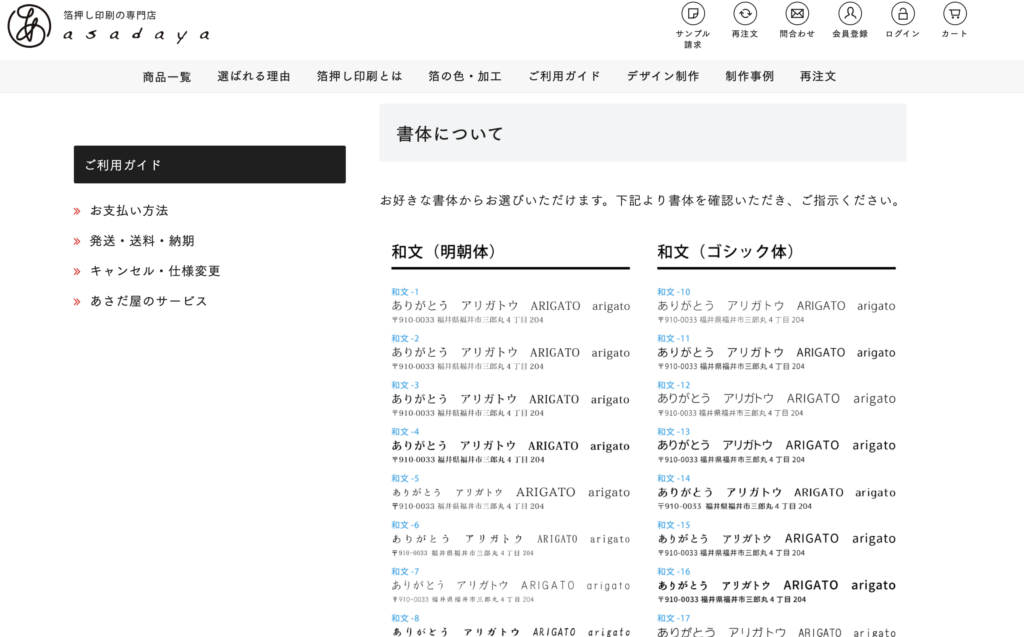The height and width of the screenshot is (637, 1024).
Task: Open キャンセル・仕様変更 sidebar link
Action: pos(155,271)
